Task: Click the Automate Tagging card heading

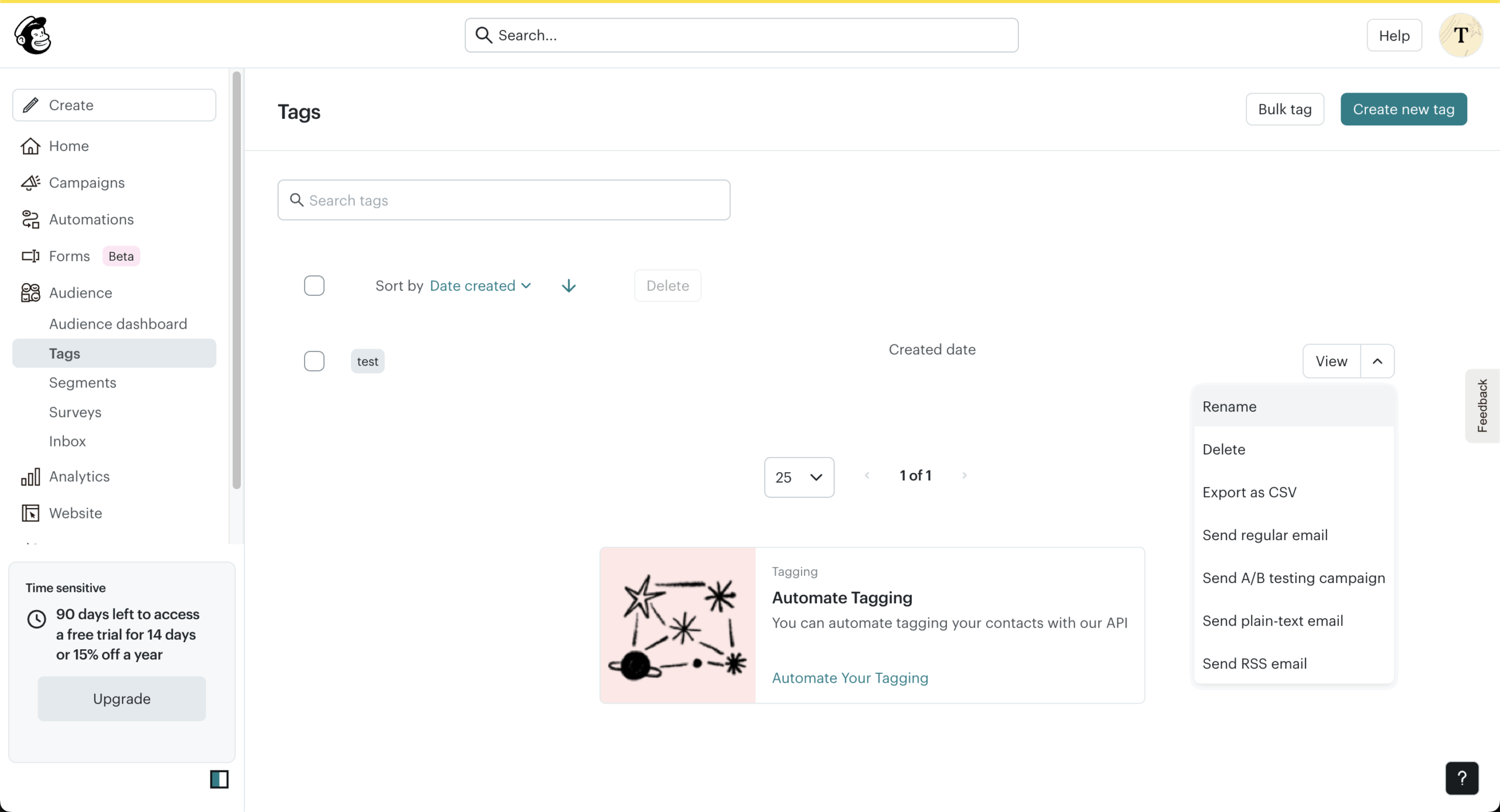Action: 842,598
